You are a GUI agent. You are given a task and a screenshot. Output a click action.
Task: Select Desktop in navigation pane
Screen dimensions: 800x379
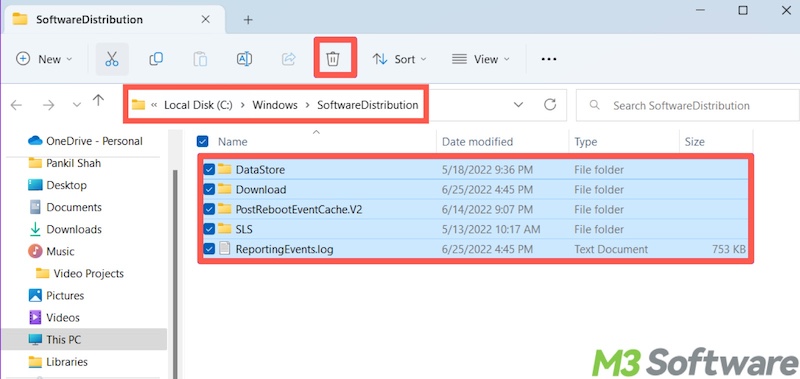(x=57, y=185)
